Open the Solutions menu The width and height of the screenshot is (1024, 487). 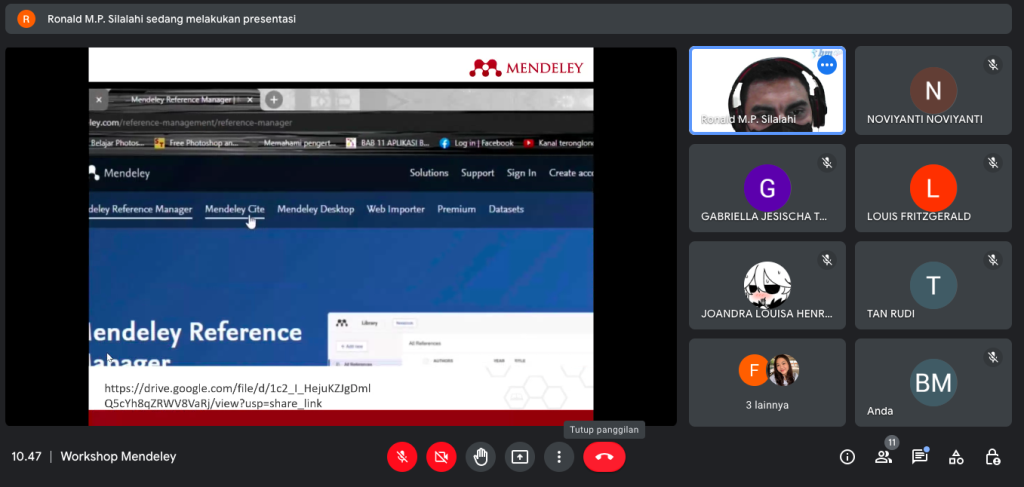[x=429, y=173]
